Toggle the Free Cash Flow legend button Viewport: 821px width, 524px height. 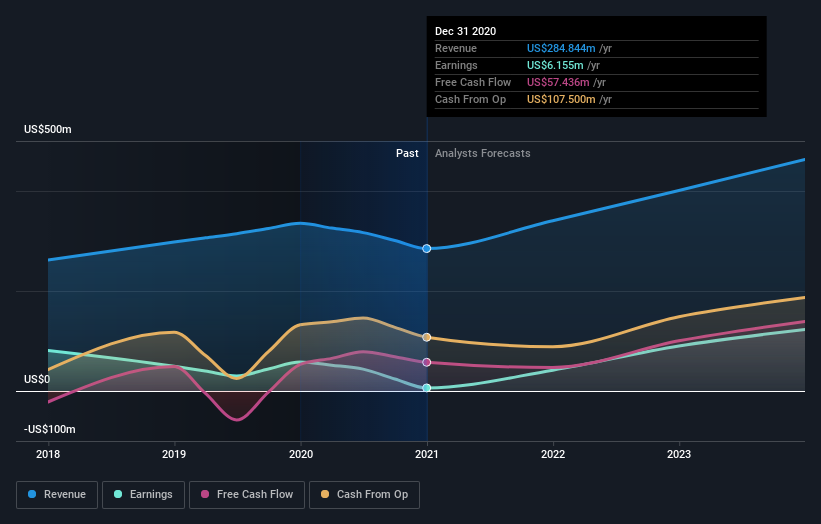click(x=247, y=495)
